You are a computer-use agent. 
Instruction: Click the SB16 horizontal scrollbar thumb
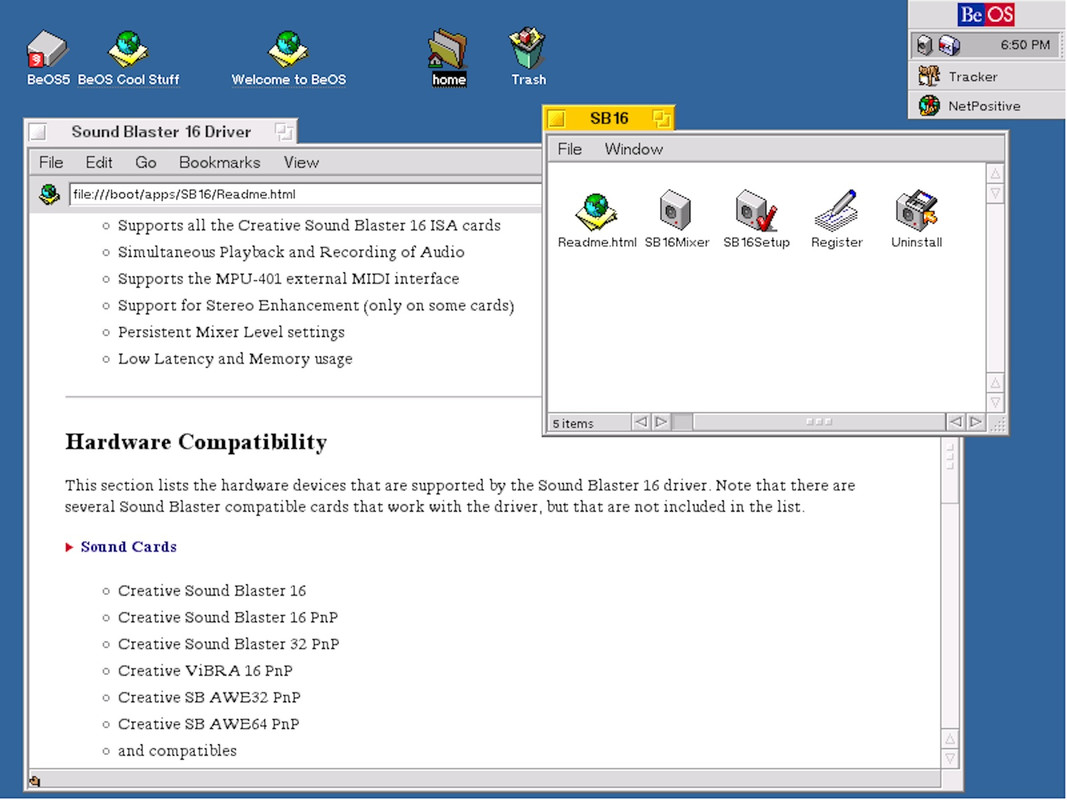click(x=819, y=422)
